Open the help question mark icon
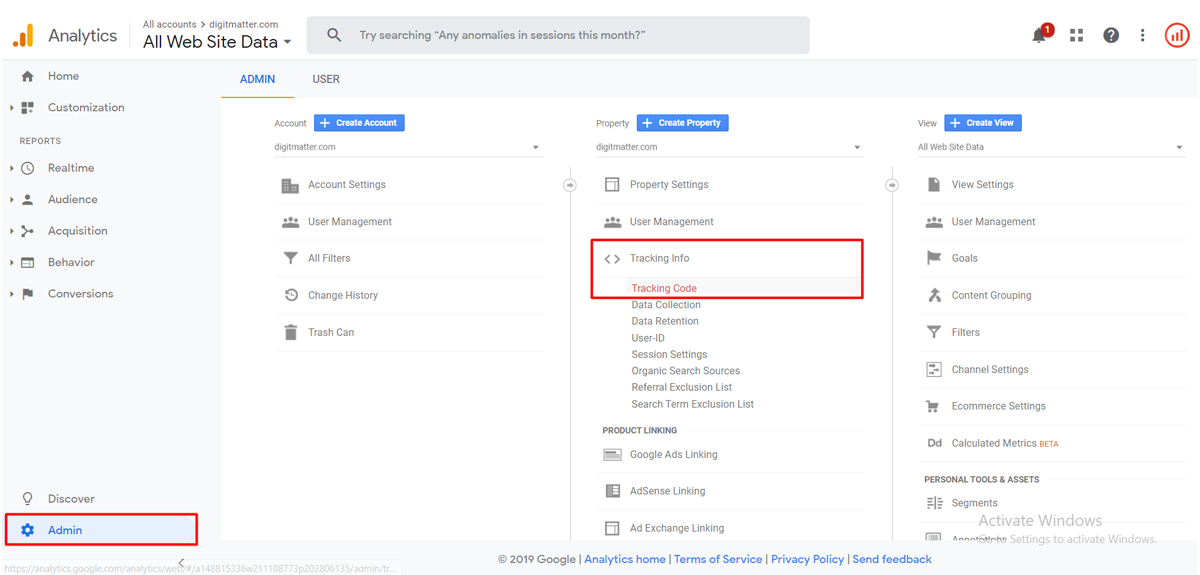 [x=1111, y=35]
